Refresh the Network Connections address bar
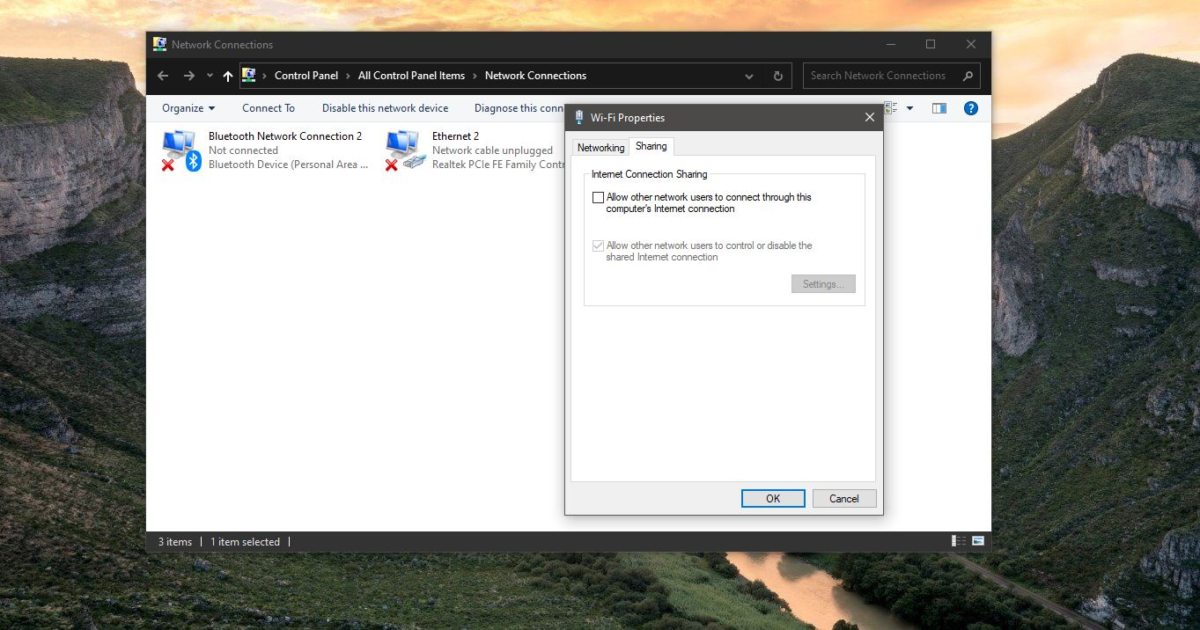The image size is (1200, 630). (778, 76)
